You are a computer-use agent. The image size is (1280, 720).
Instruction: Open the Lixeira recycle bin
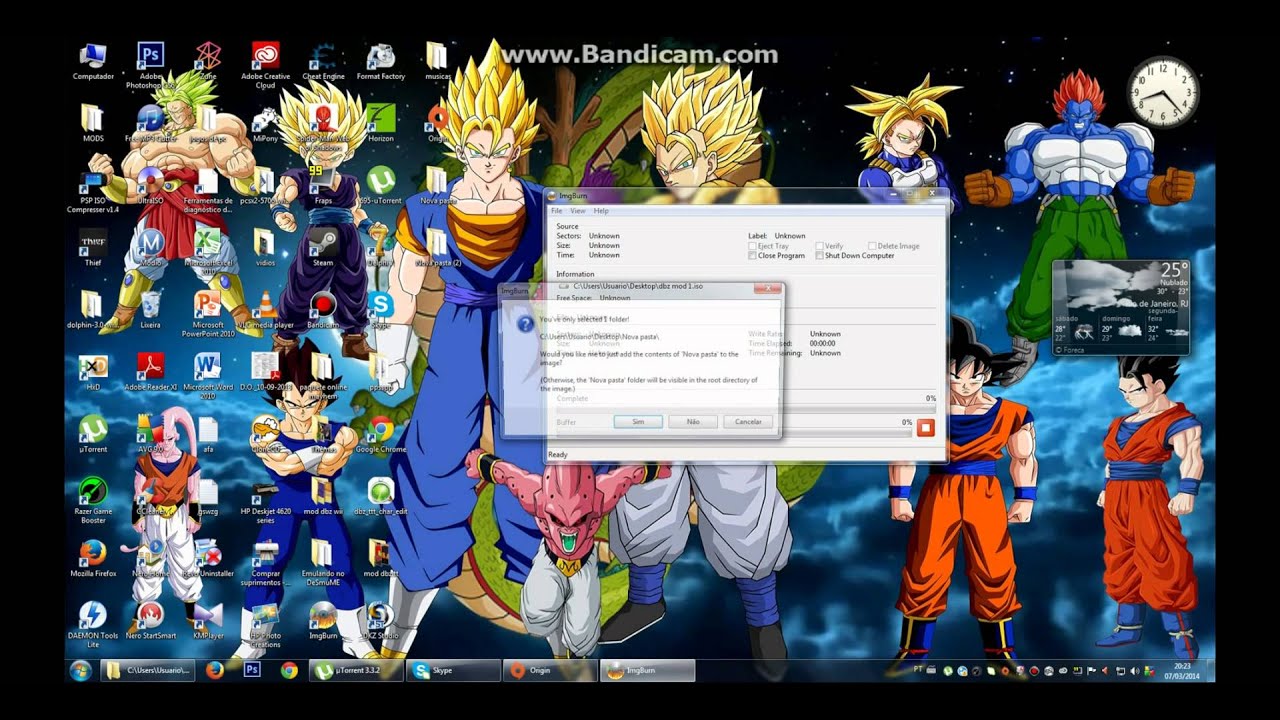coord(150,310)
